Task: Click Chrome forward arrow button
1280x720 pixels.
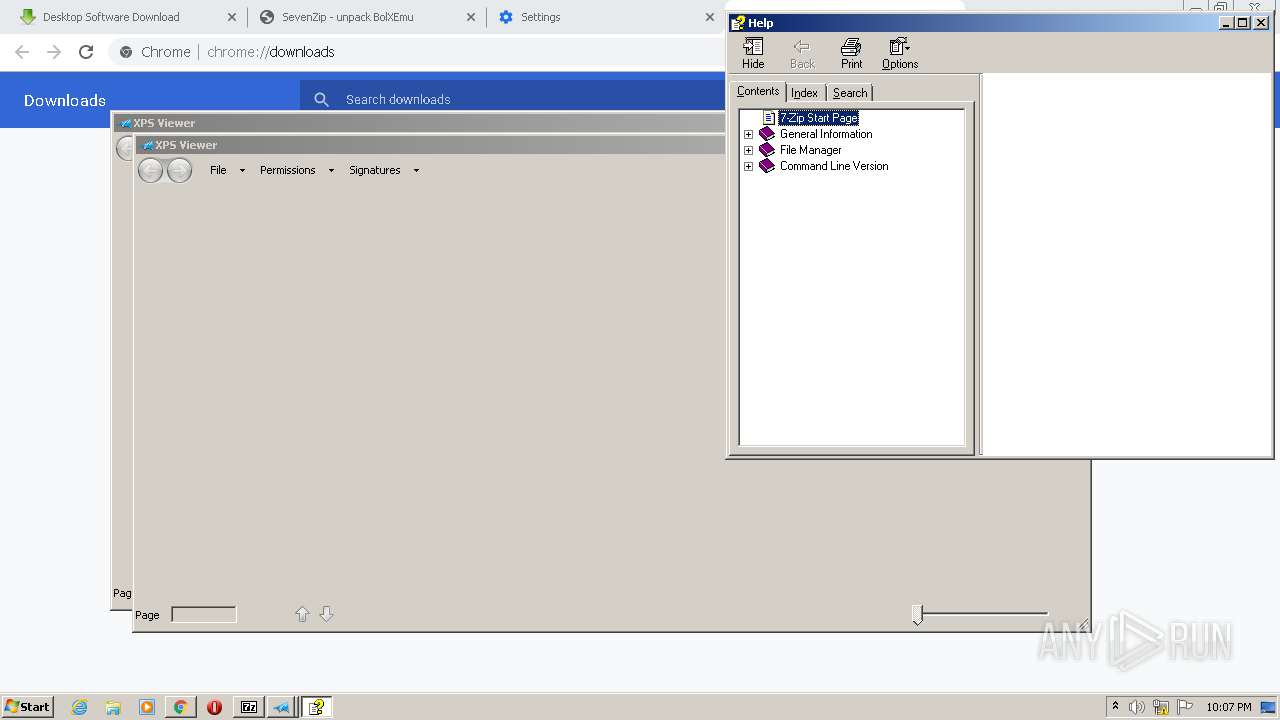Action: point(54,52)
